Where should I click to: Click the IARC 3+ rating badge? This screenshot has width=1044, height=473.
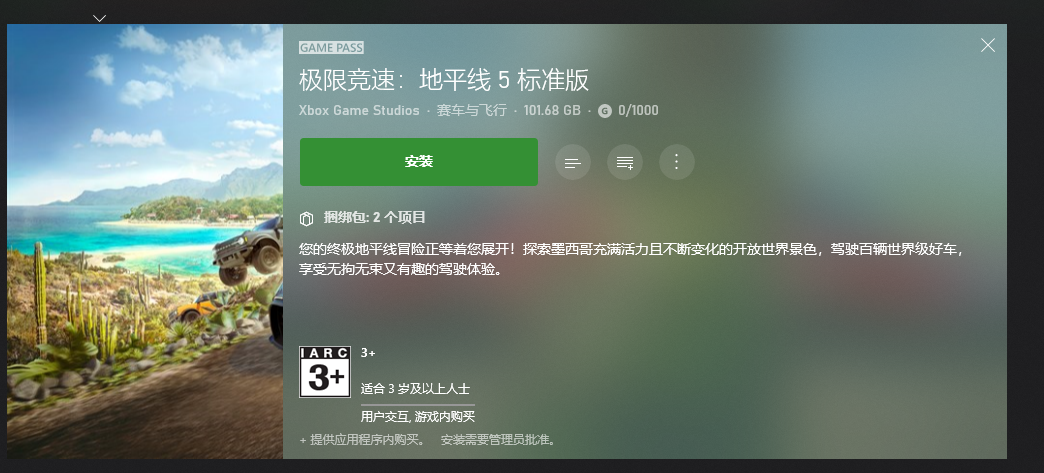click(x=325, y=372)
